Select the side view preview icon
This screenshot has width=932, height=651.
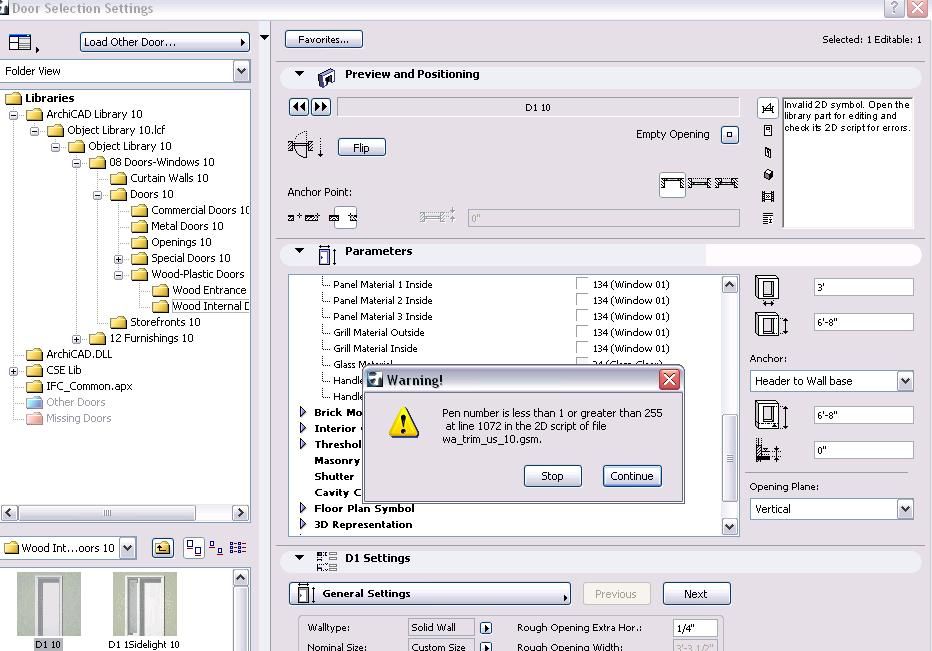coord(768,152)
